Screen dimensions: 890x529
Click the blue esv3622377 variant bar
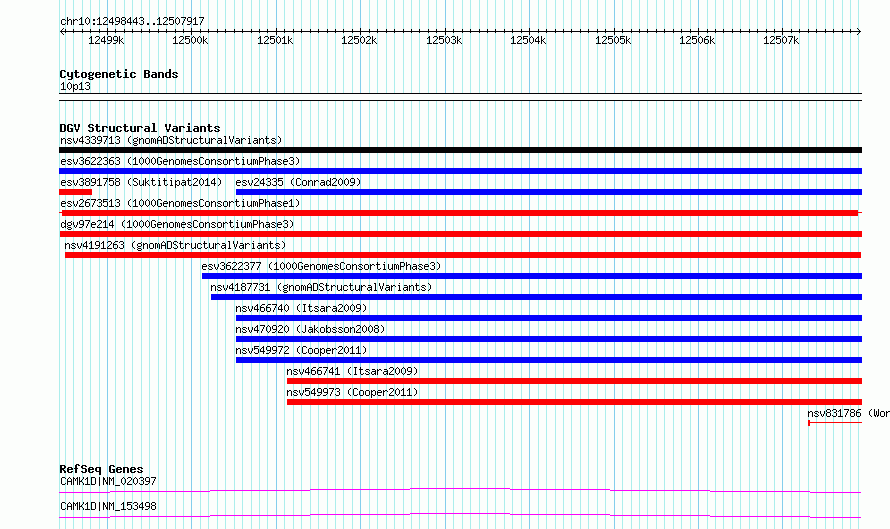[x=532, y=276]
